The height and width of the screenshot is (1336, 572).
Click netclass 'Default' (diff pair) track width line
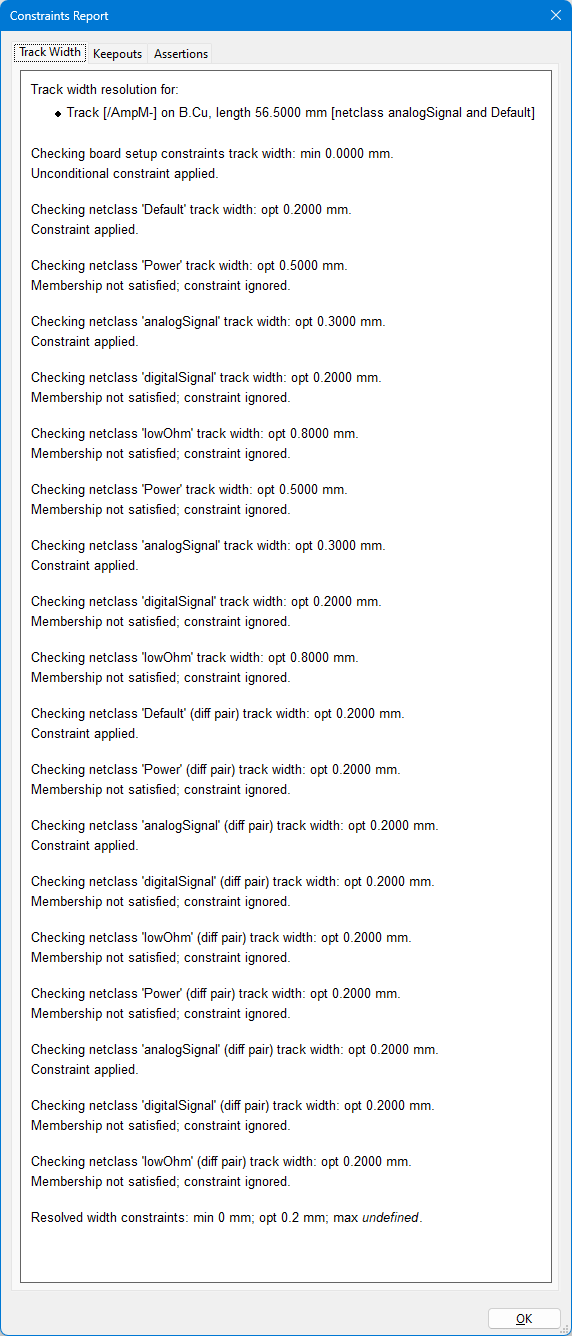(x=218, y=714)
